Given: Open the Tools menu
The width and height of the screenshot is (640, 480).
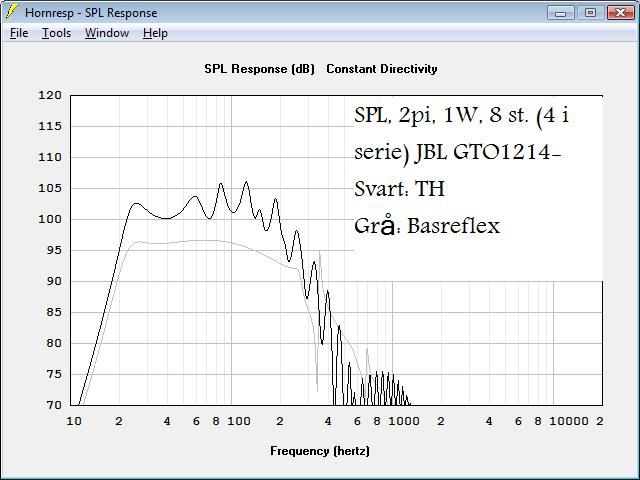Looking at the screenshot, I should pos(56,33).
